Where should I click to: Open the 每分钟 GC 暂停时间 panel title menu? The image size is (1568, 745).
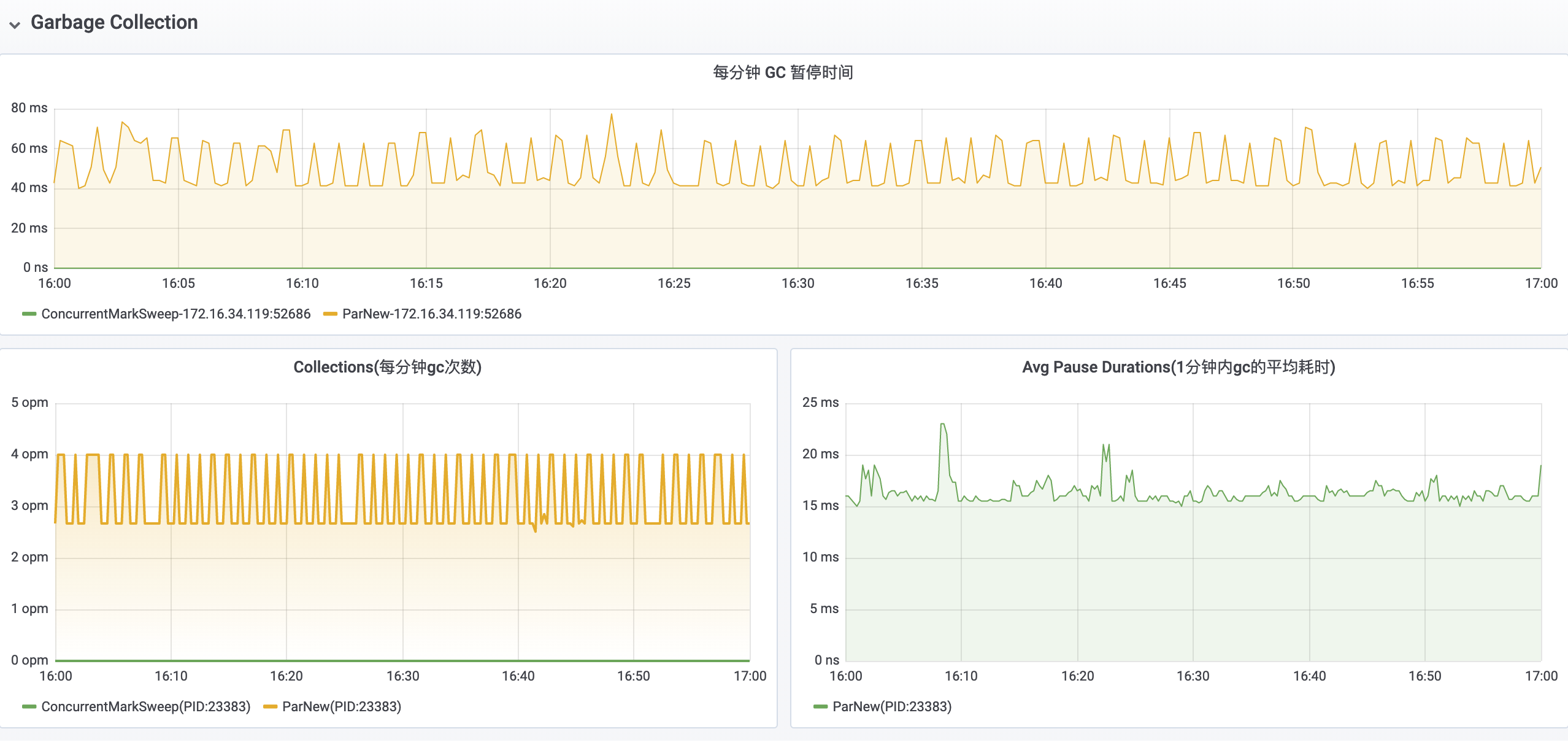pyautogui.click(x=783, y=72)
